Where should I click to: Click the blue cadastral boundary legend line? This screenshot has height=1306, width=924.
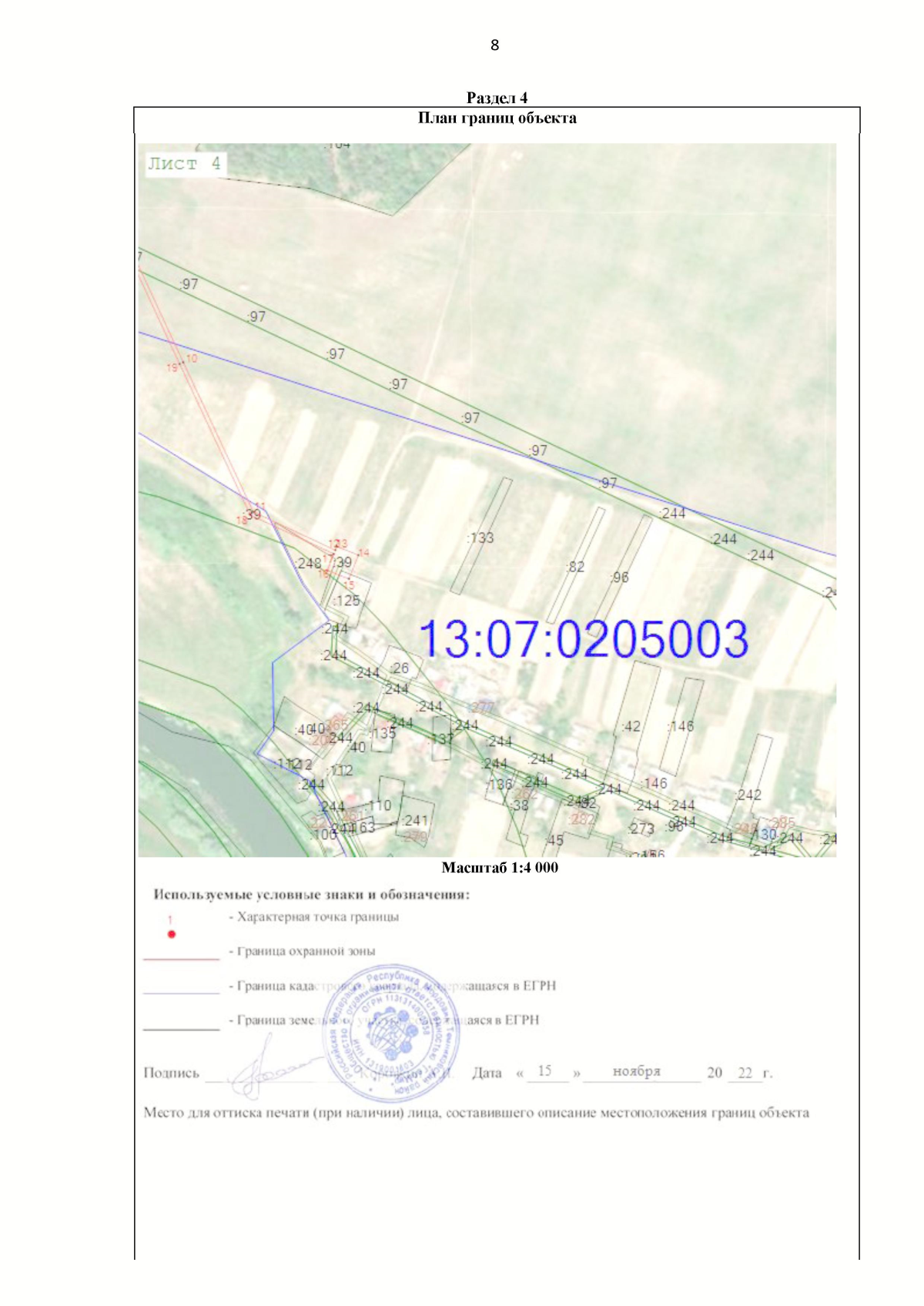181,994
